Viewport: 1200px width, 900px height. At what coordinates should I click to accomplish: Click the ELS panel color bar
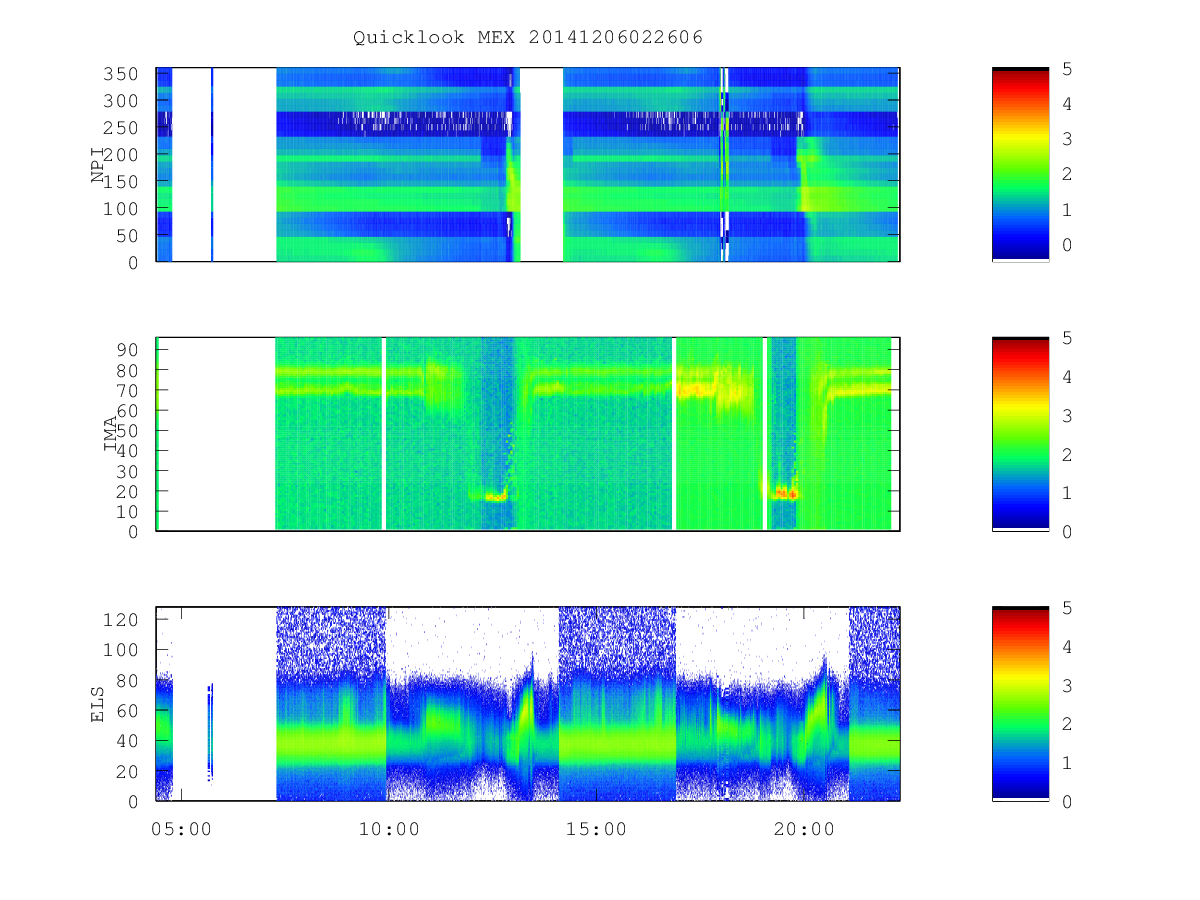[1020, 704]
